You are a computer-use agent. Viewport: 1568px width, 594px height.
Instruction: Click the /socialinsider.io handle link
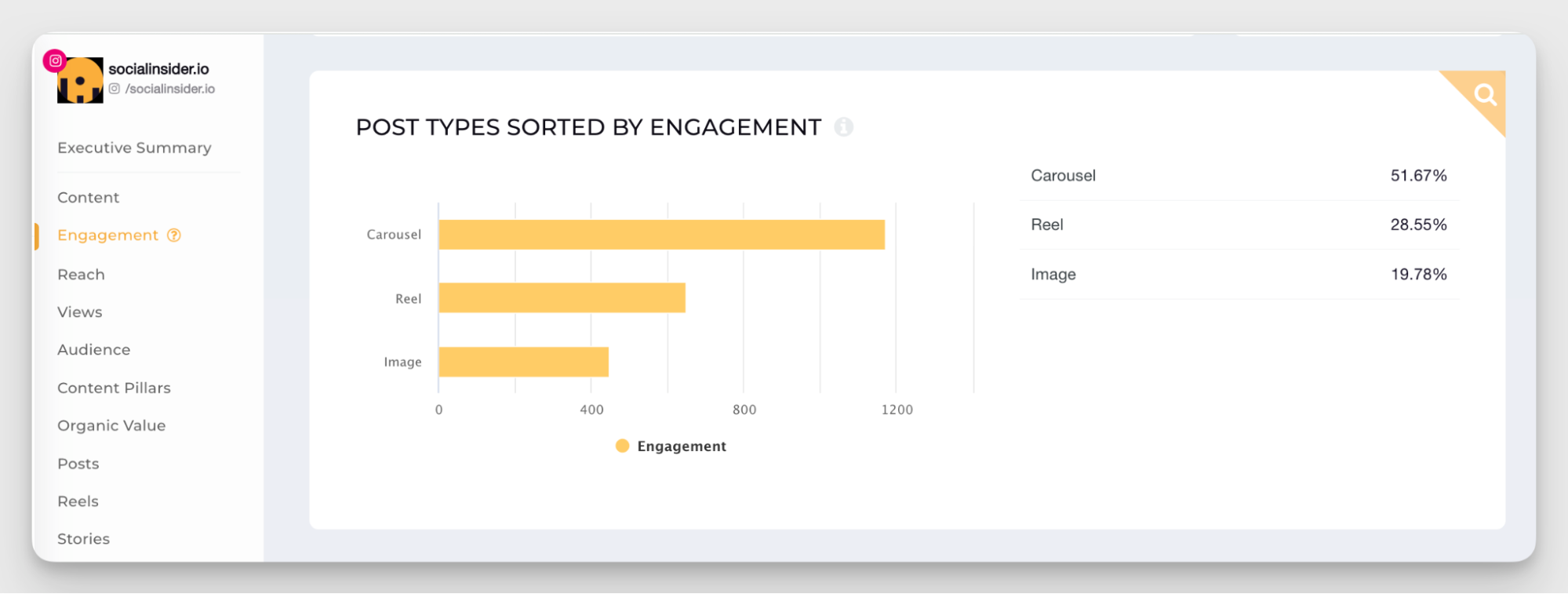[169, 89]
